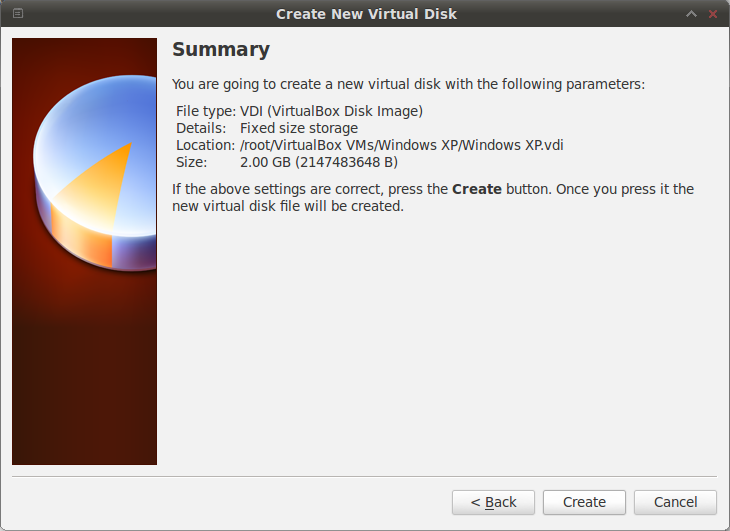Click the "Size:" label

click(x=191, y=161)
